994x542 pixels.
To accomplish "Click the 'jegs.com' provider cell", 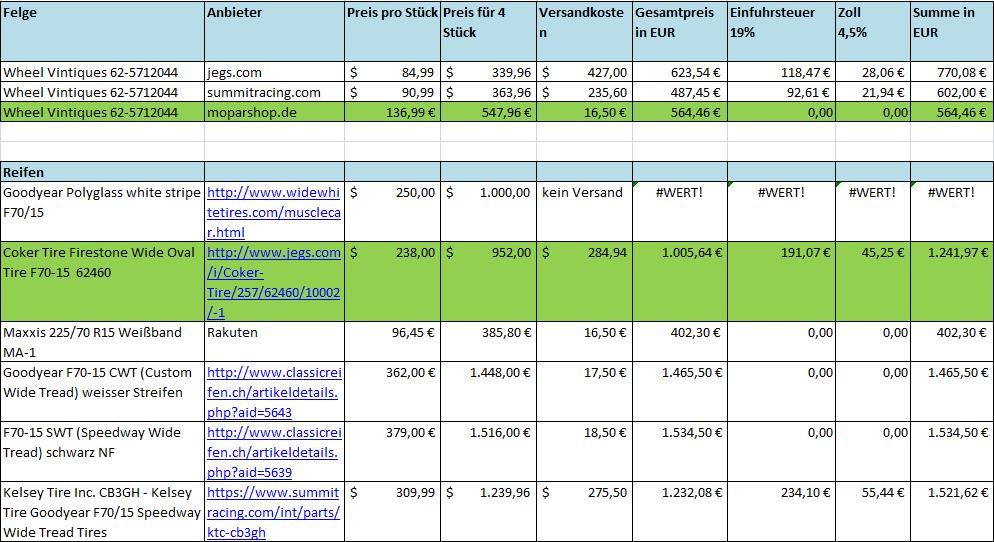I will pos(274,72).
